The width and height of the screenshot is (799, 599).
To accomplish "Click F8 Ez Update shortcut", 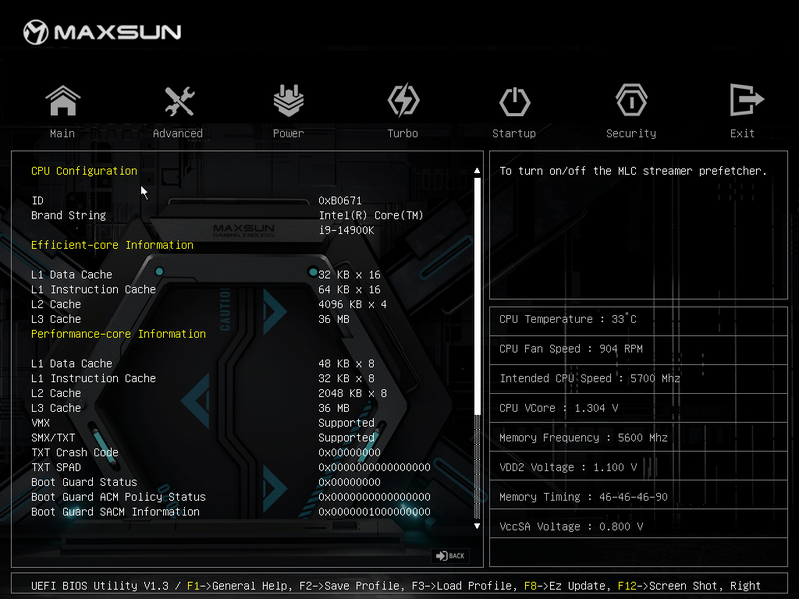I will 567,586.
